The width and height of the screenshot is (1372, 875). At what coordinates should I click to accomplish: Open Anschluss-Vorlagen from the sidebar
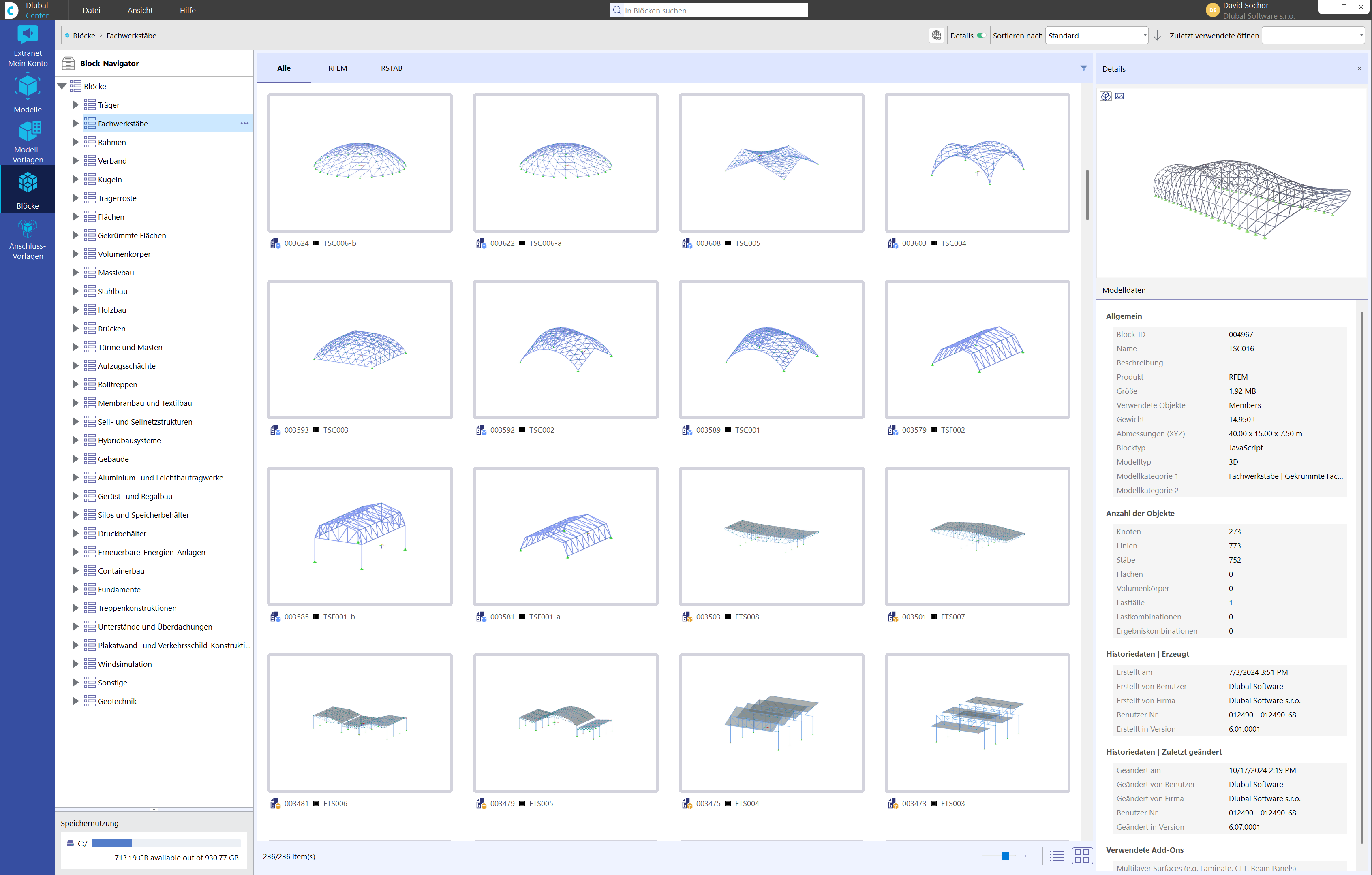[27, 237]
